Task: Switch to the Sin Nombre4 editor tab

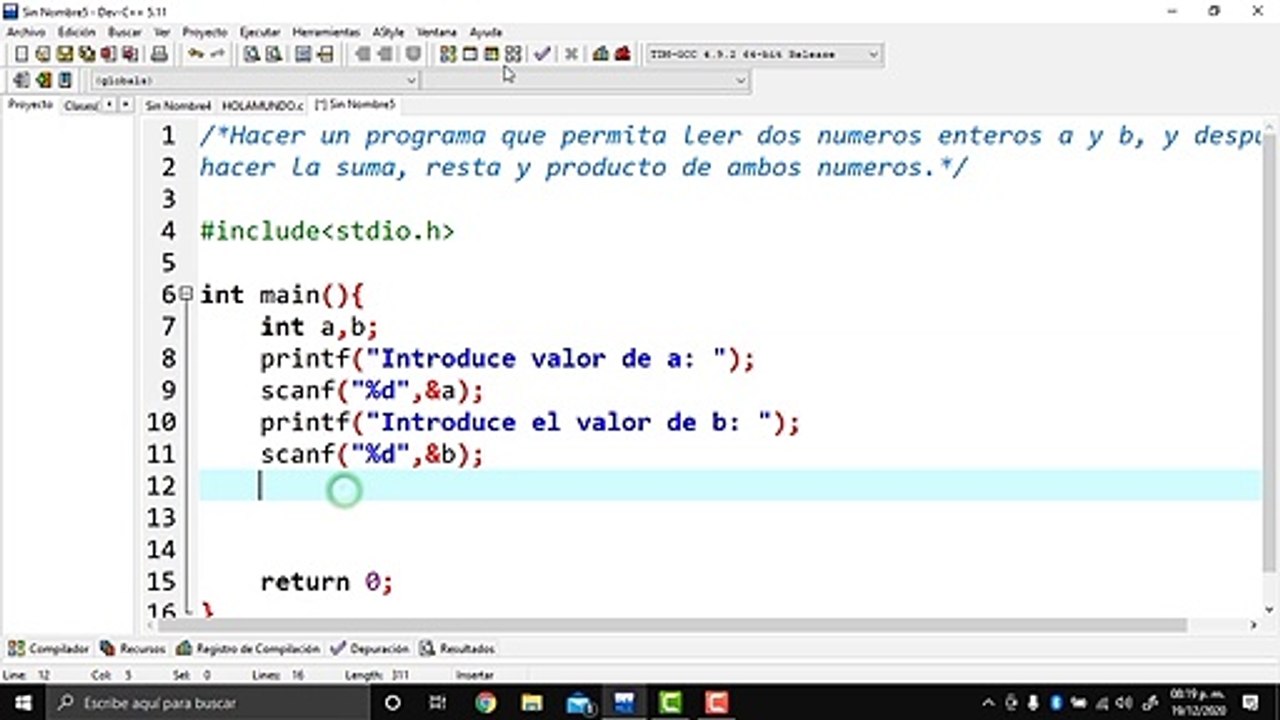Action: click(178, 105)
